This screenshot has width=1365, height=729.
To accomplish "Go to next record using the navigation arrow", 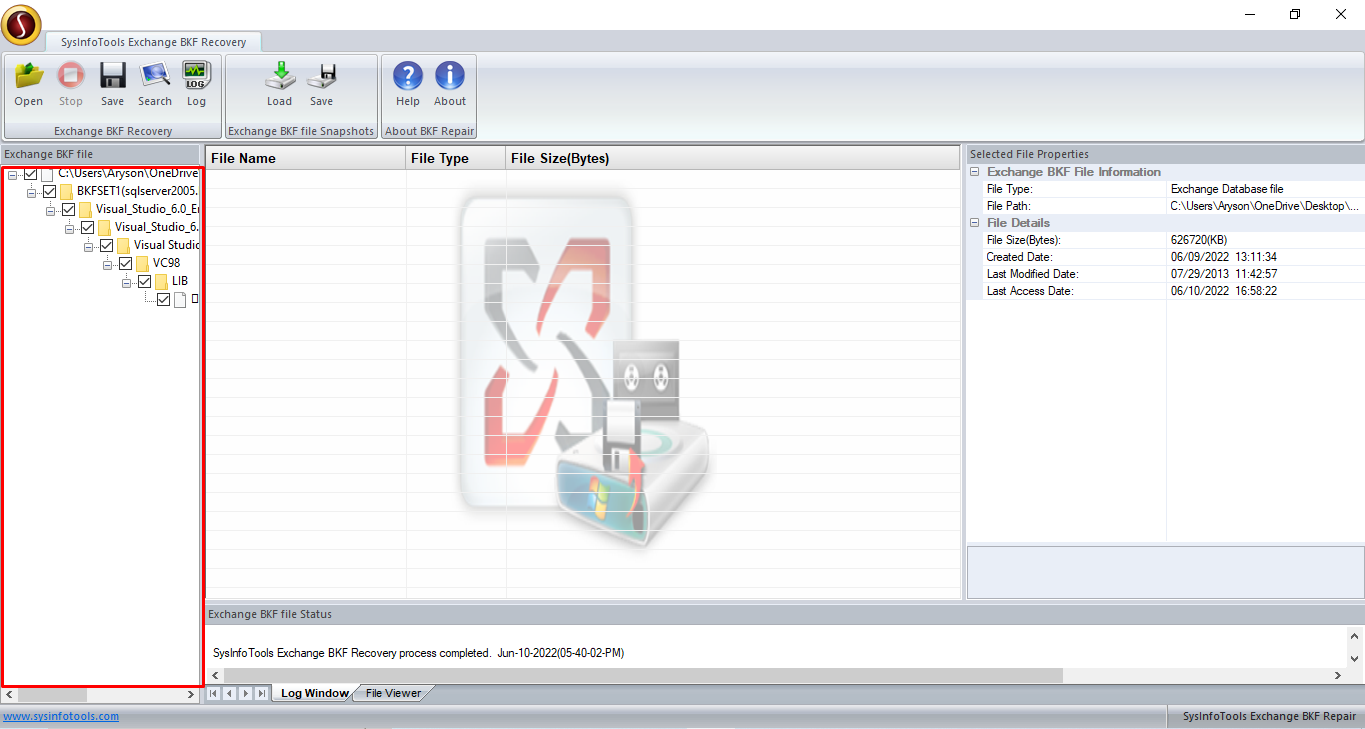I will click(246, 693).
